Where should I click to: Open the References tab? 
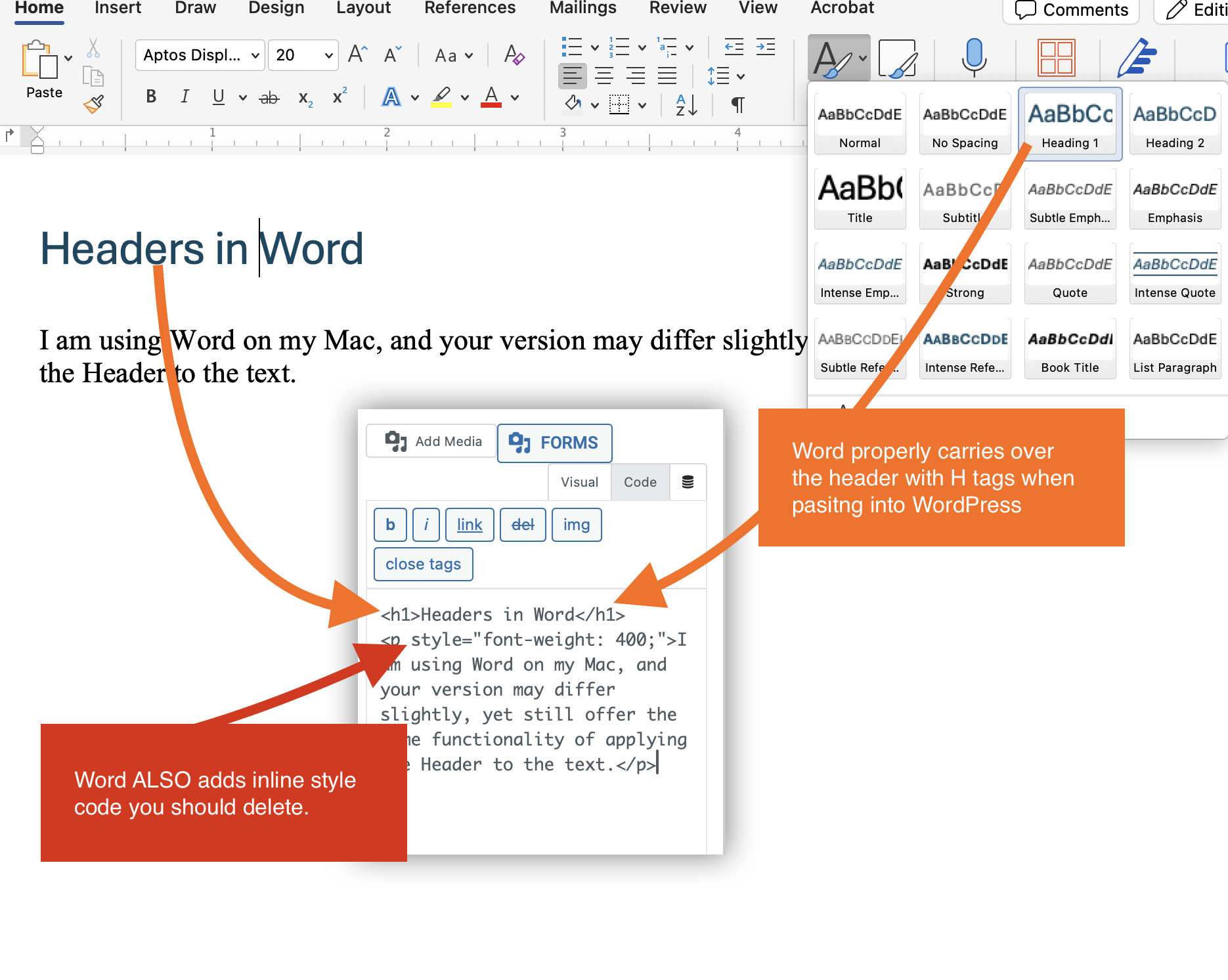click(470, 8)
